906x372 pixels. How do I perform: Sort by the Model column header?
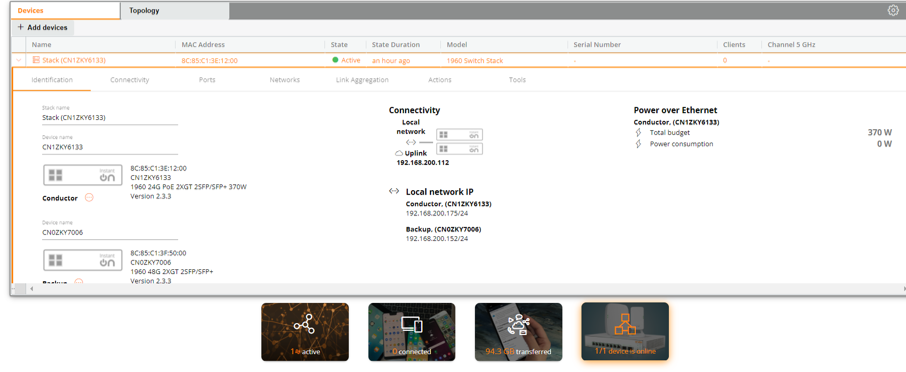tap(456, 44)
